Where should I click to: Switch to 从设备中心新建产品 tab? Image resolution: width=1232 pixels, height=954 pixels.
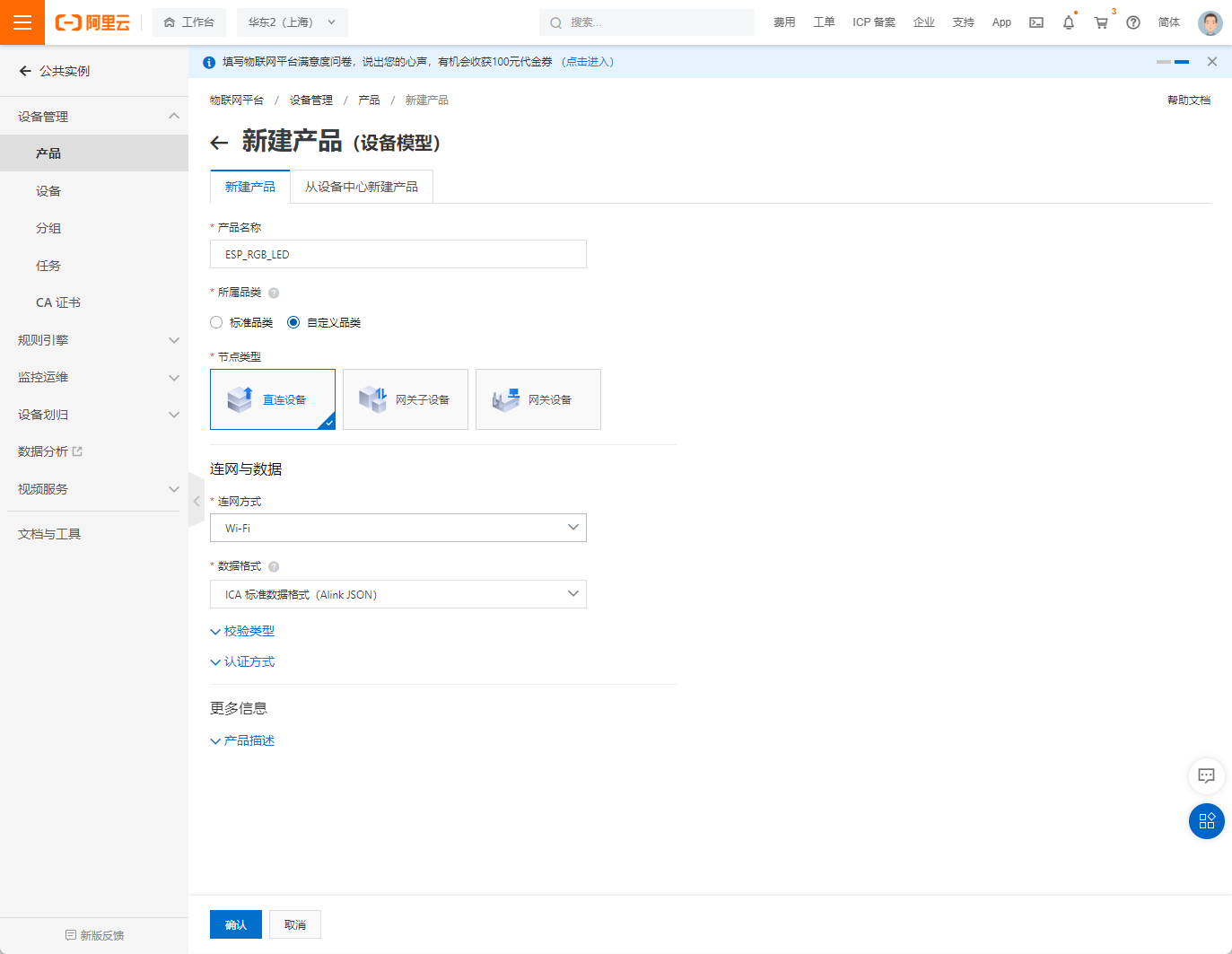point(362,187)
